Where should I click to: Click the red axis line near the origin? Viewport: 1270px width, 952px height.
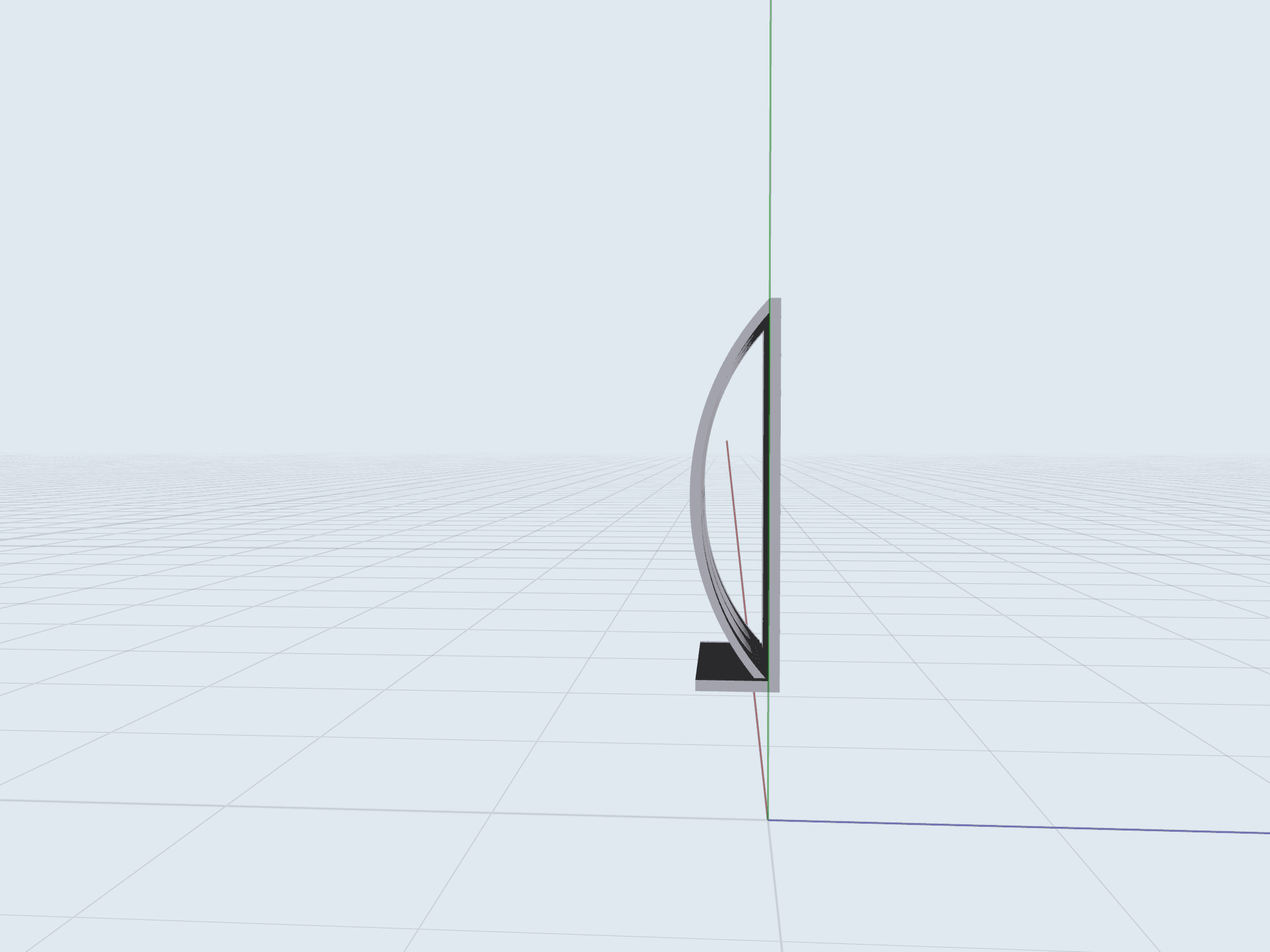[761, 756]
